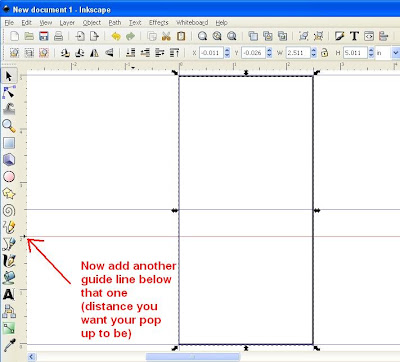Screen dimensions: 400x362
Task: Open the Path menu
Action: click(x=115, y=23)
